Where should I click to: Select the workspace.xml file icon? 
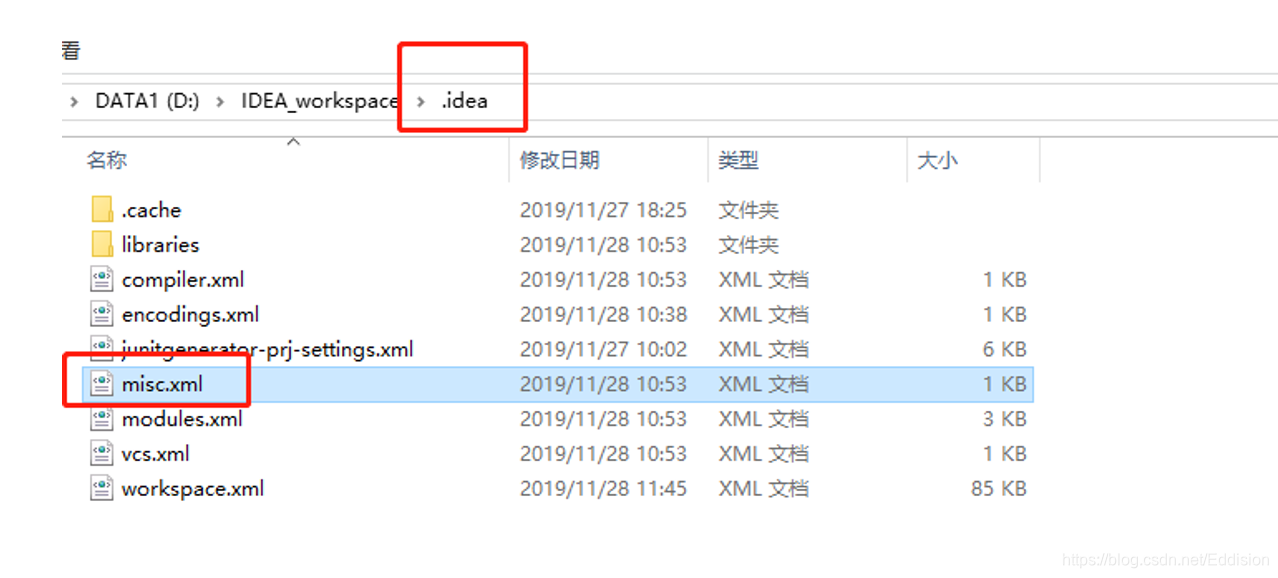[102, 488]
